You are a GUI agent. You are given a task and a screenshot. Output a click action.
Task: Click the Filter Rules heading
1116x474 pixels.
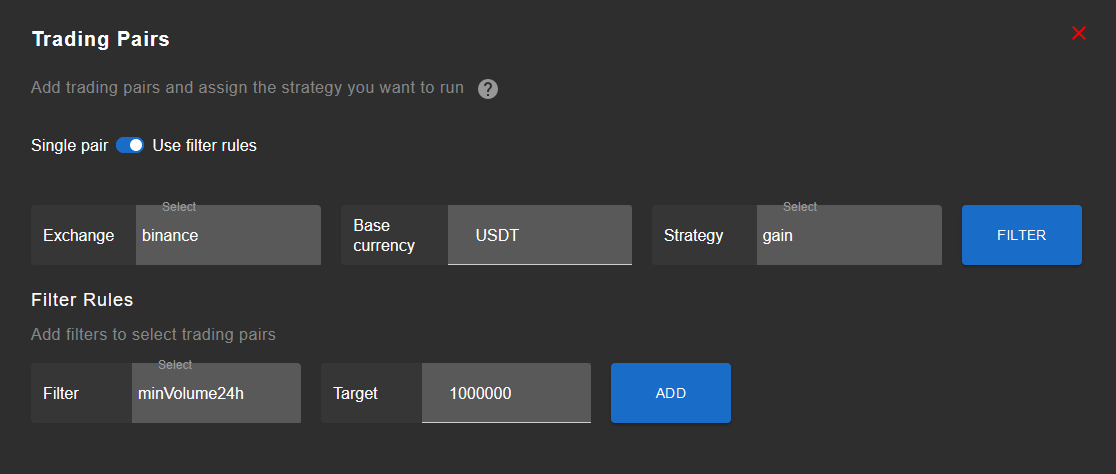click(82, 300)
